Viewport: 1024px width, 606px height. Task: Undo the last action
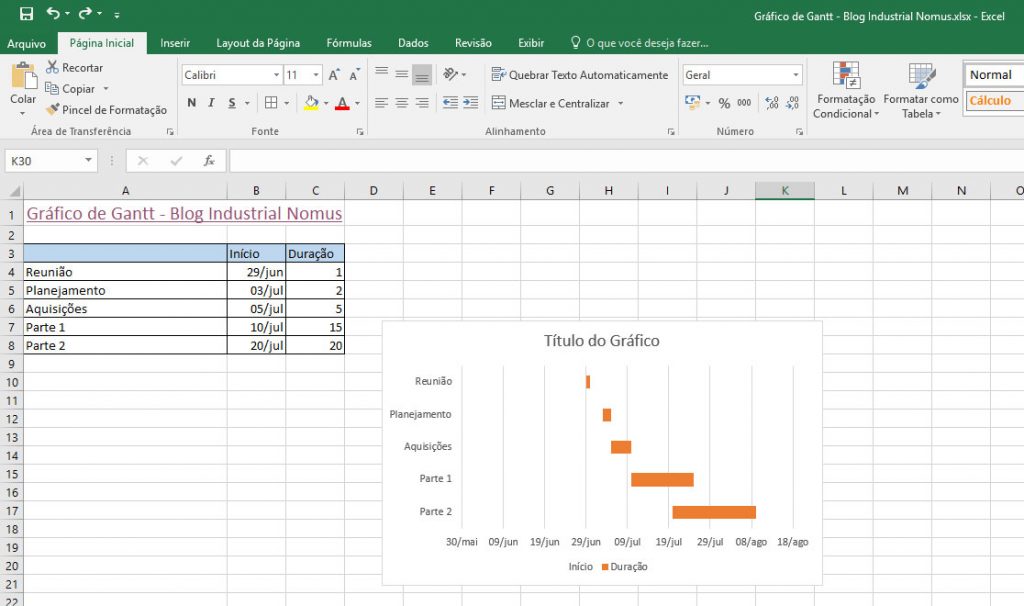click(x=54, y=13)
